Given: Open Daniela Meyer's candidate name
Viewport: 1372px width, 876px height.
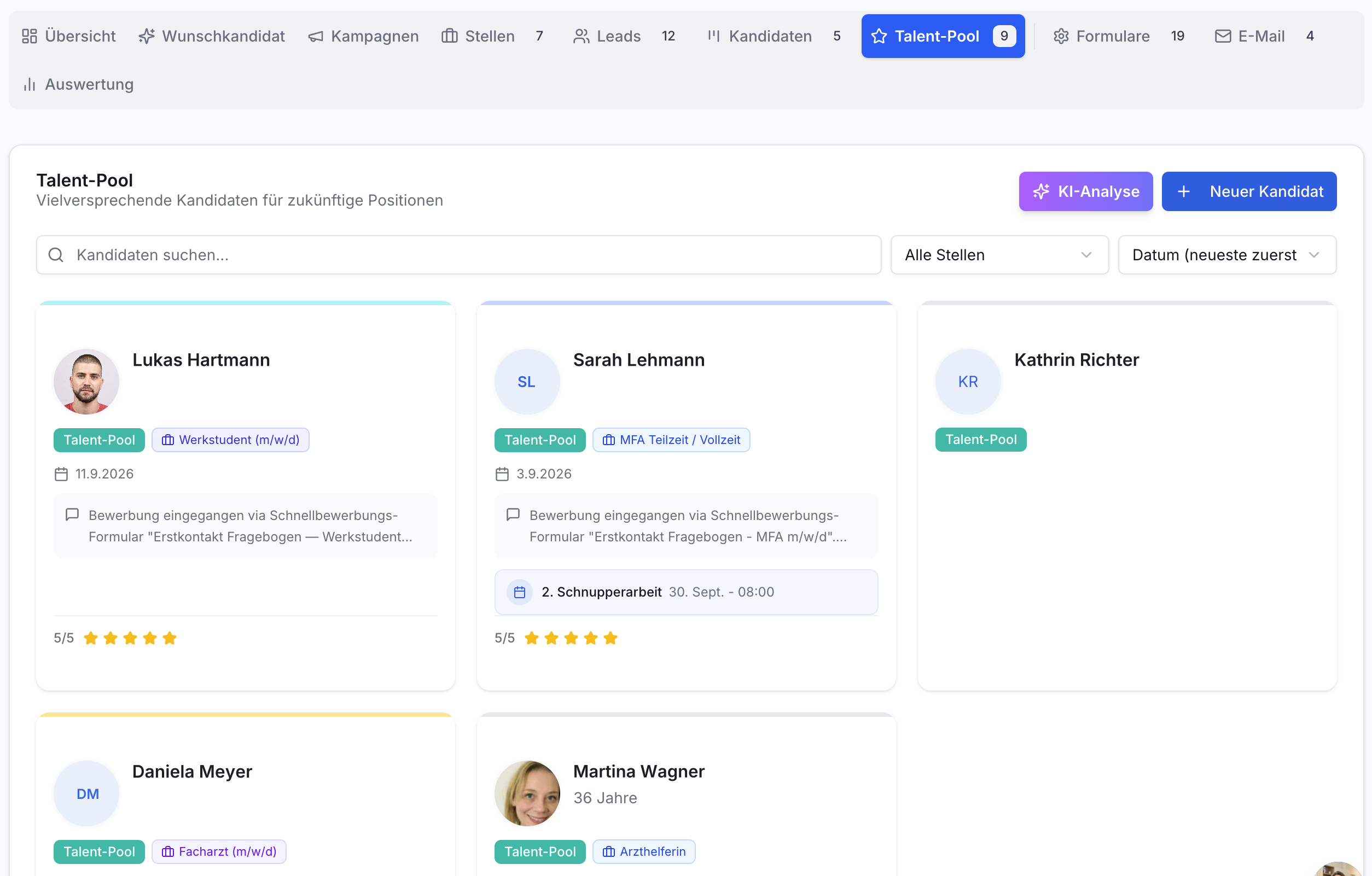Looking at the screenshot, I should [192, 771].
